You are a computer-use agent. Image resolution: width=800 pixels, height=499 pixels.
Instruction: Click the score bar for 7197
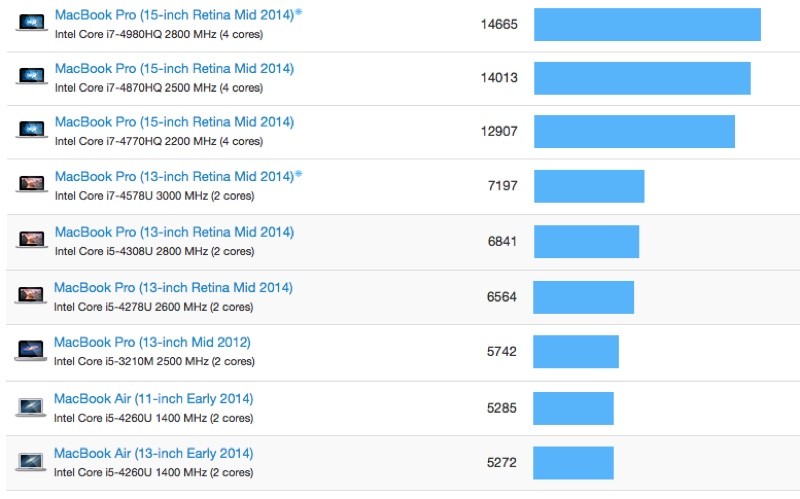[589, 186]
